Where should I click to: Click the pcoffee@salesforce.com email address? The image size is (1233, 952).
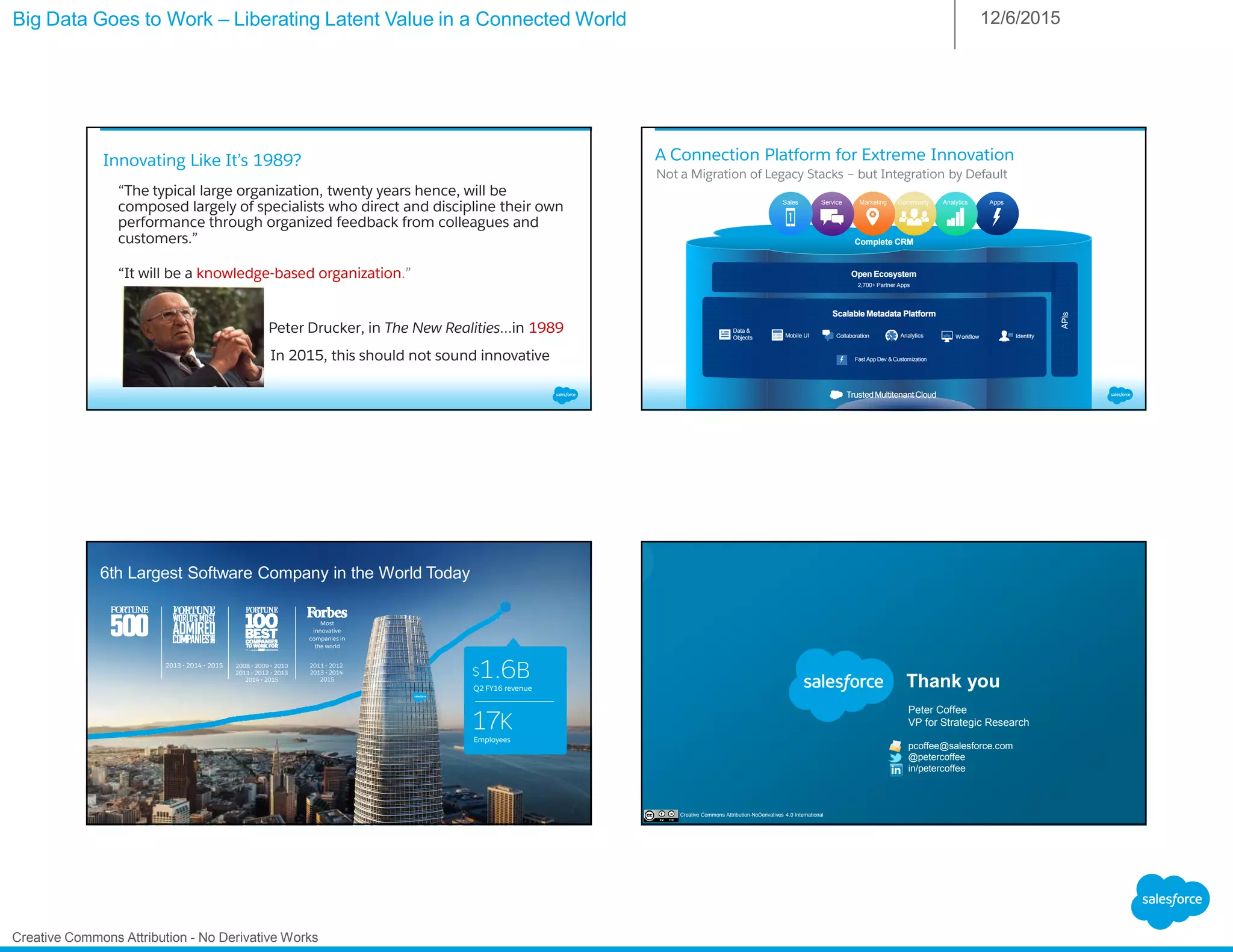[960, 746]
